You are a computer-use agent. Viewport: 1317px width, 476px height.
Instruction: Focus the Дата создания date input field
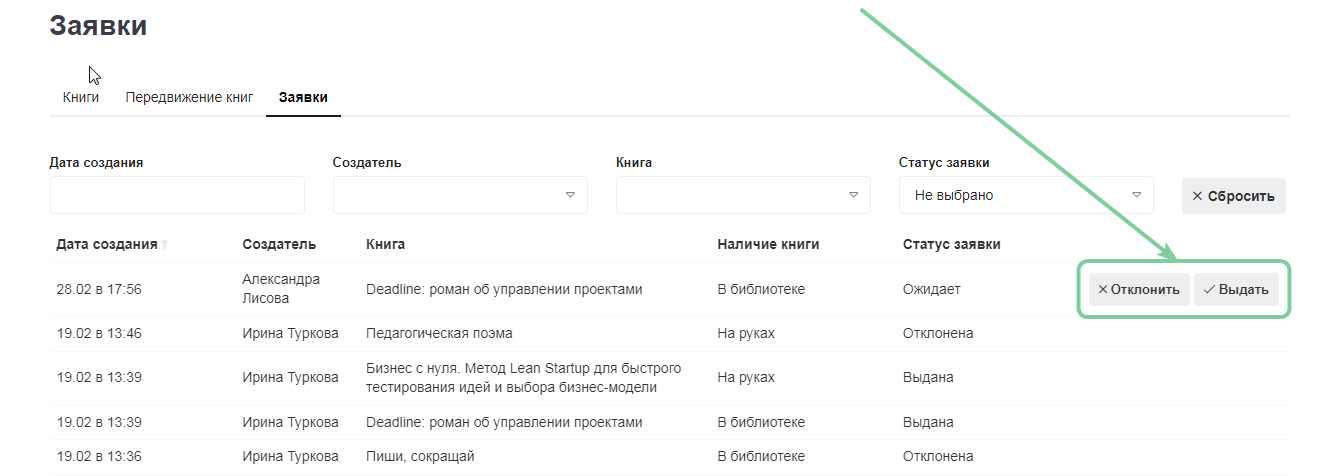point(177,195)
